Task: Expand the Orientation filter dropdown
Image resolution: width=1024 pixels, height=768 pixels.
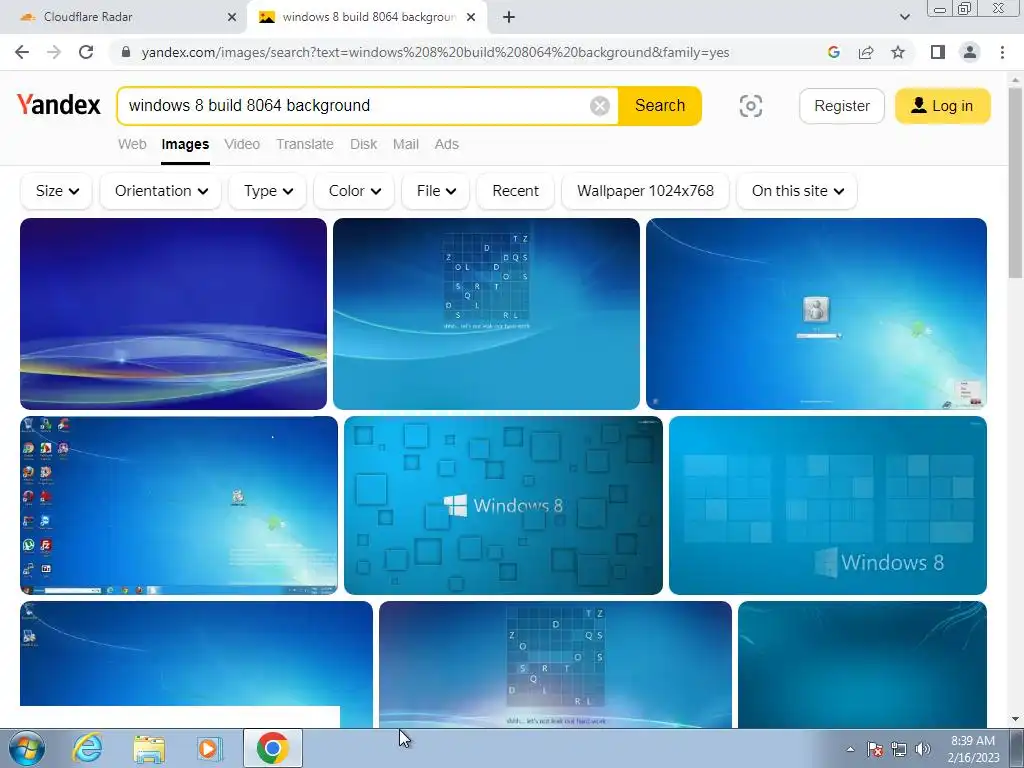Action: pos(161,191)
